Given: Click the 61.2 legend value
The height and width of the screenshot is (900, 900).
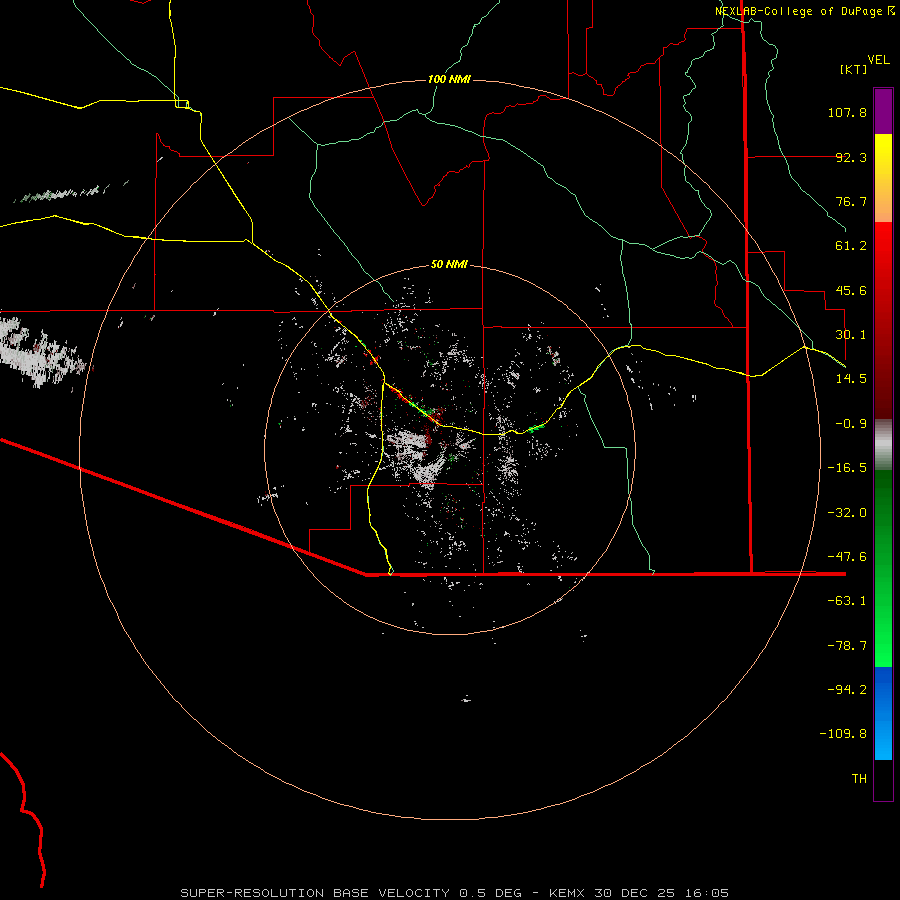Looking at the screenshot, I should [851, 246].
